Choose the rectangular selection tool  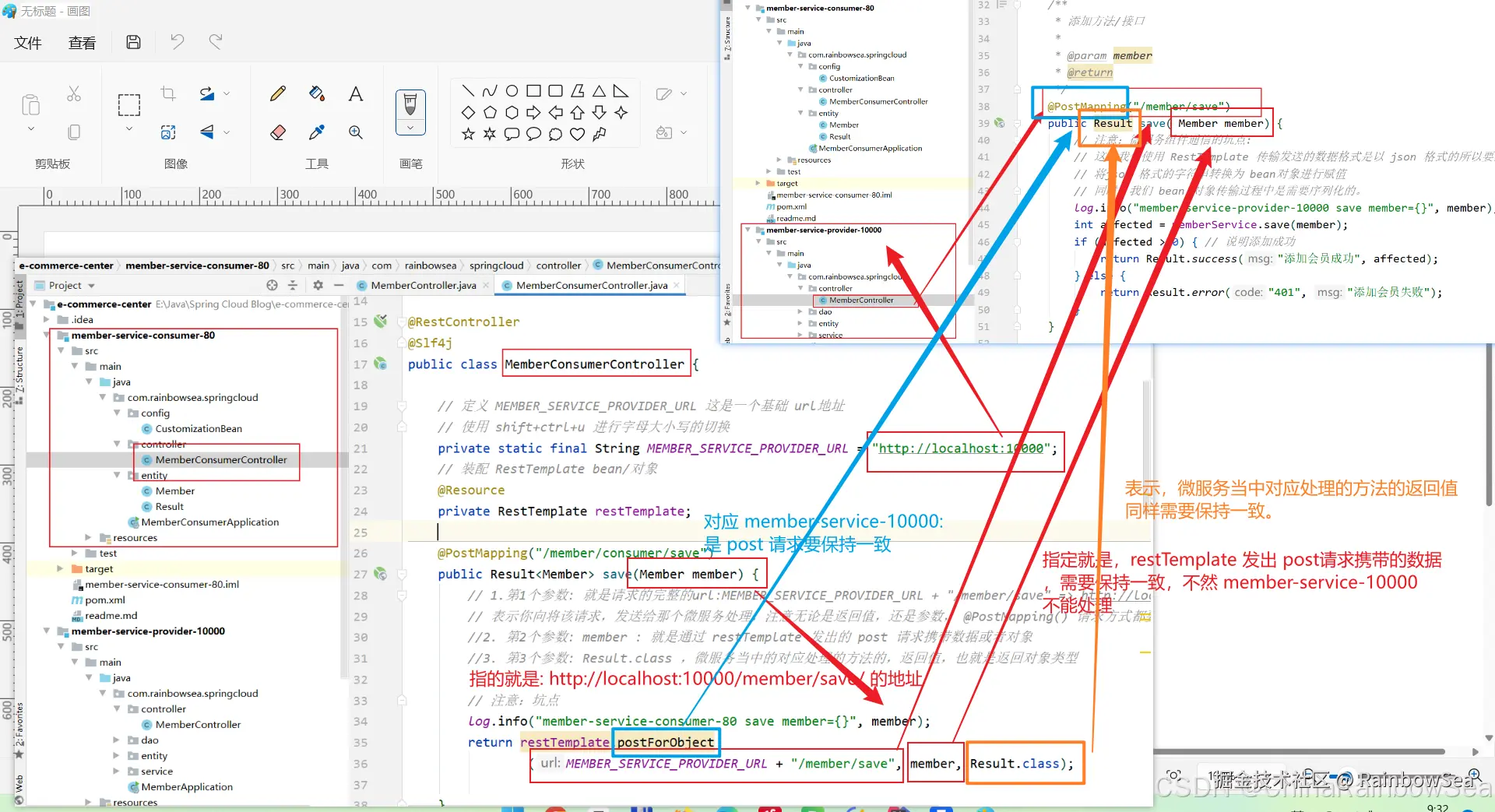click(129, 104)
